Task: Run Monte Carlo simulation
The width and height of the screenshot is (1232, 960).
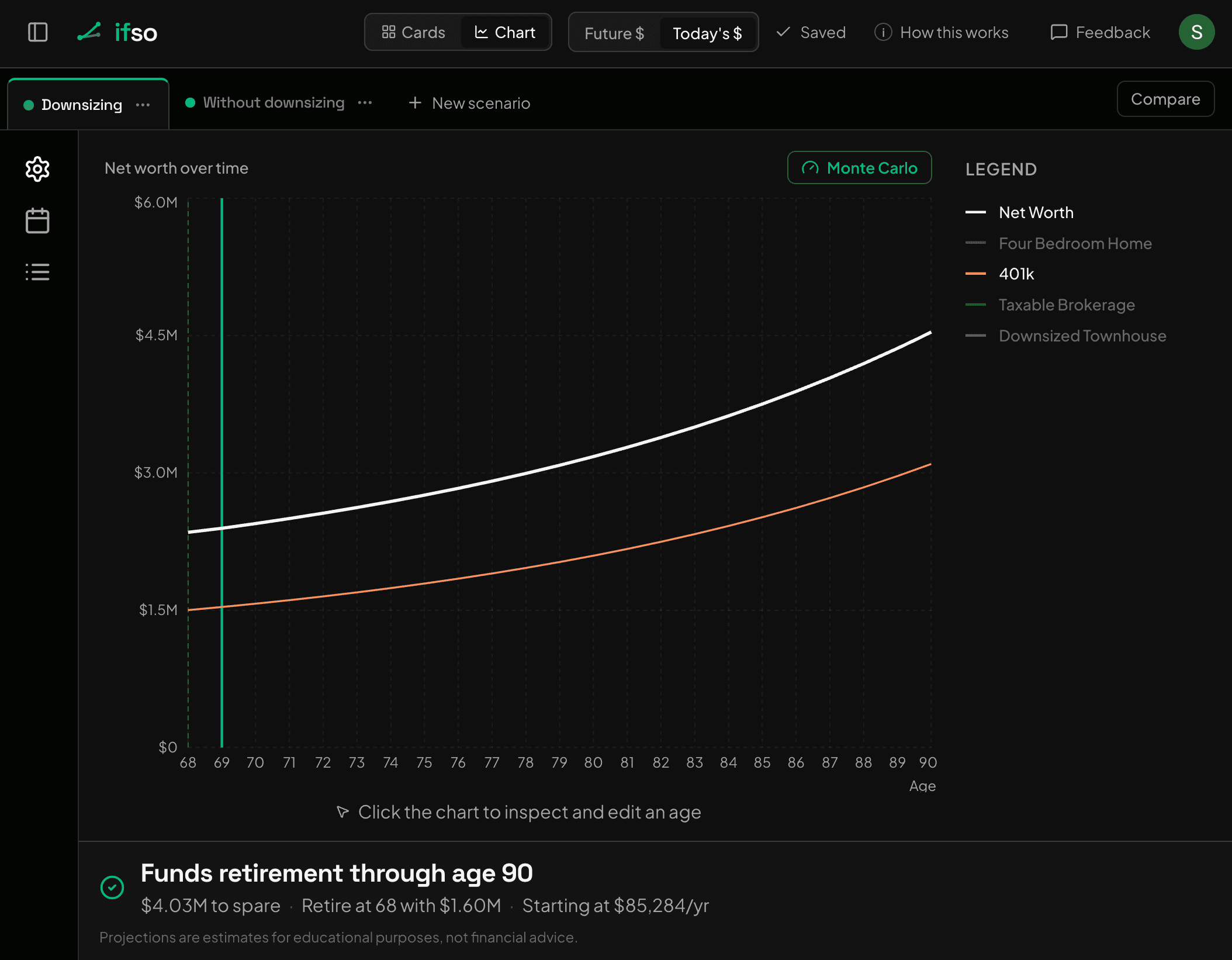Action: pos(859,168)
